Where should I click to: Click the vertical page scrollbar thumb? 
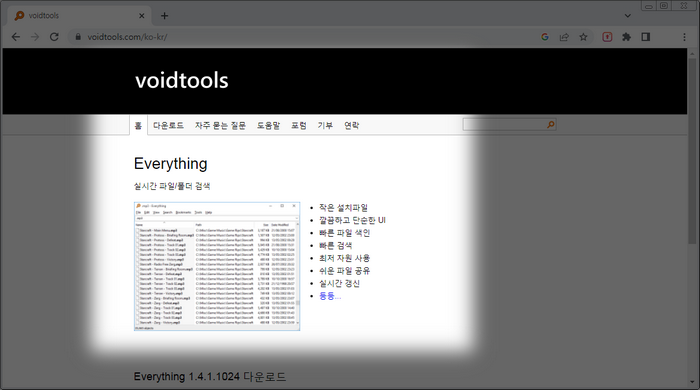tap(692, 151)
